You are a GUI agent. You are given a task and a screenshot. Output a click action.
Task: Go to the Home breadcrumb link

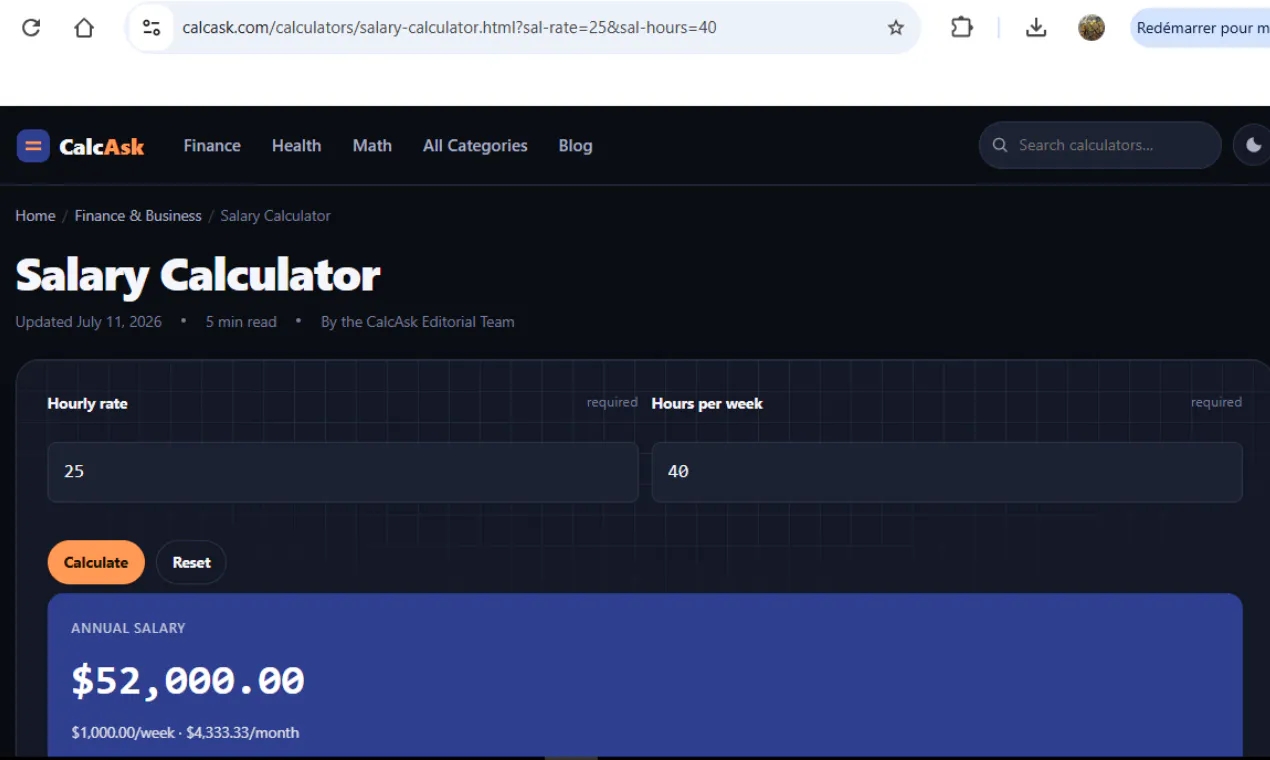pyautogui.click(x=35, y=216)
